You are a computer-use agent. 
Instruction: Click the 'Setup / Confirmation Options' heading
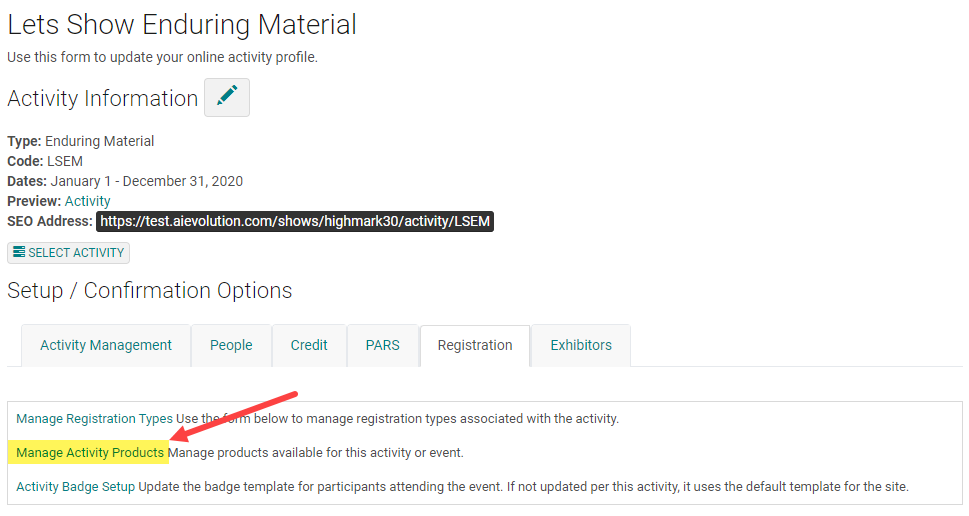point(150,291)
